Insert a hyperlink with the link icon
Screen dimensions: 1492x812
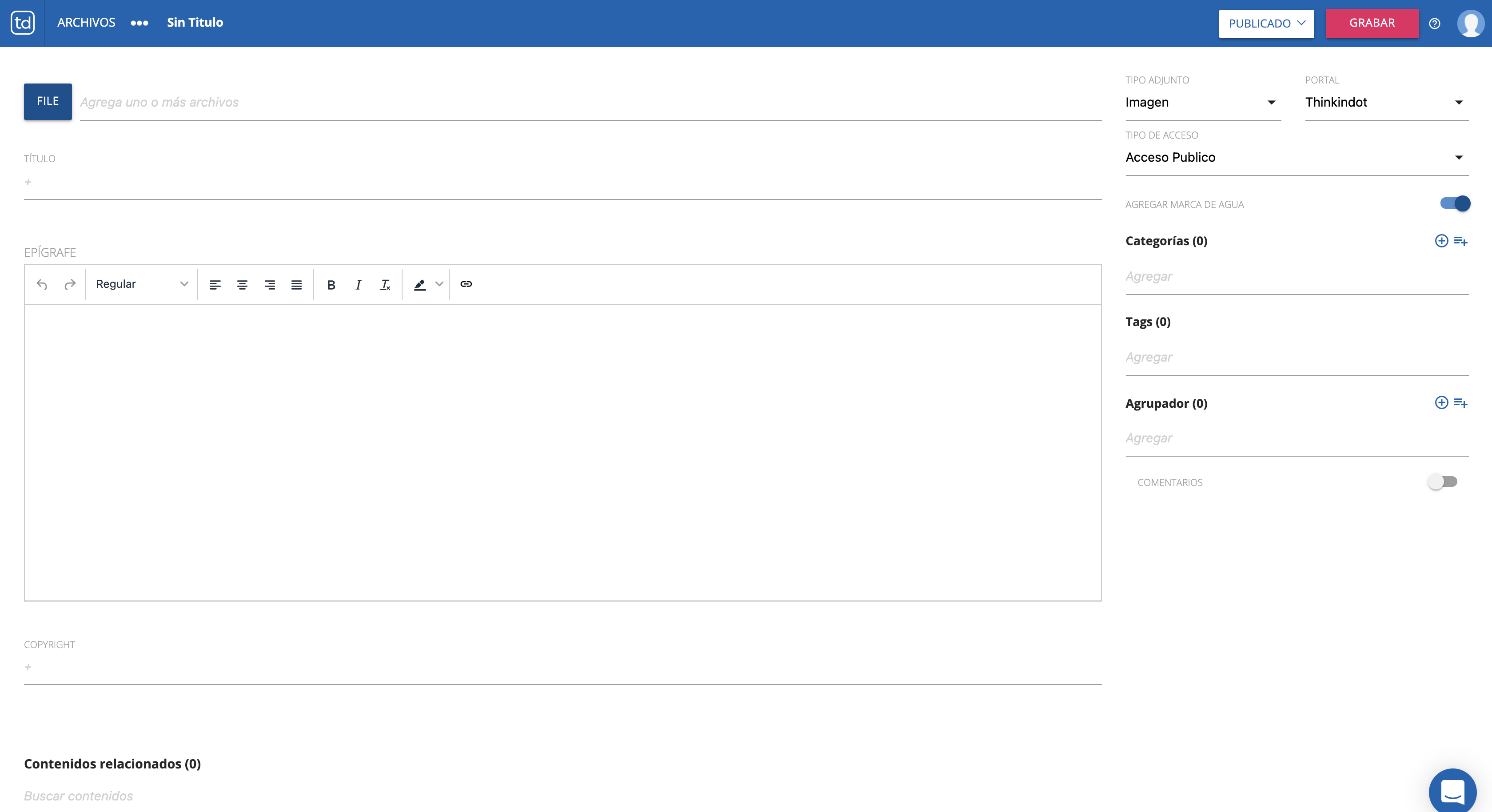(466, 284)
